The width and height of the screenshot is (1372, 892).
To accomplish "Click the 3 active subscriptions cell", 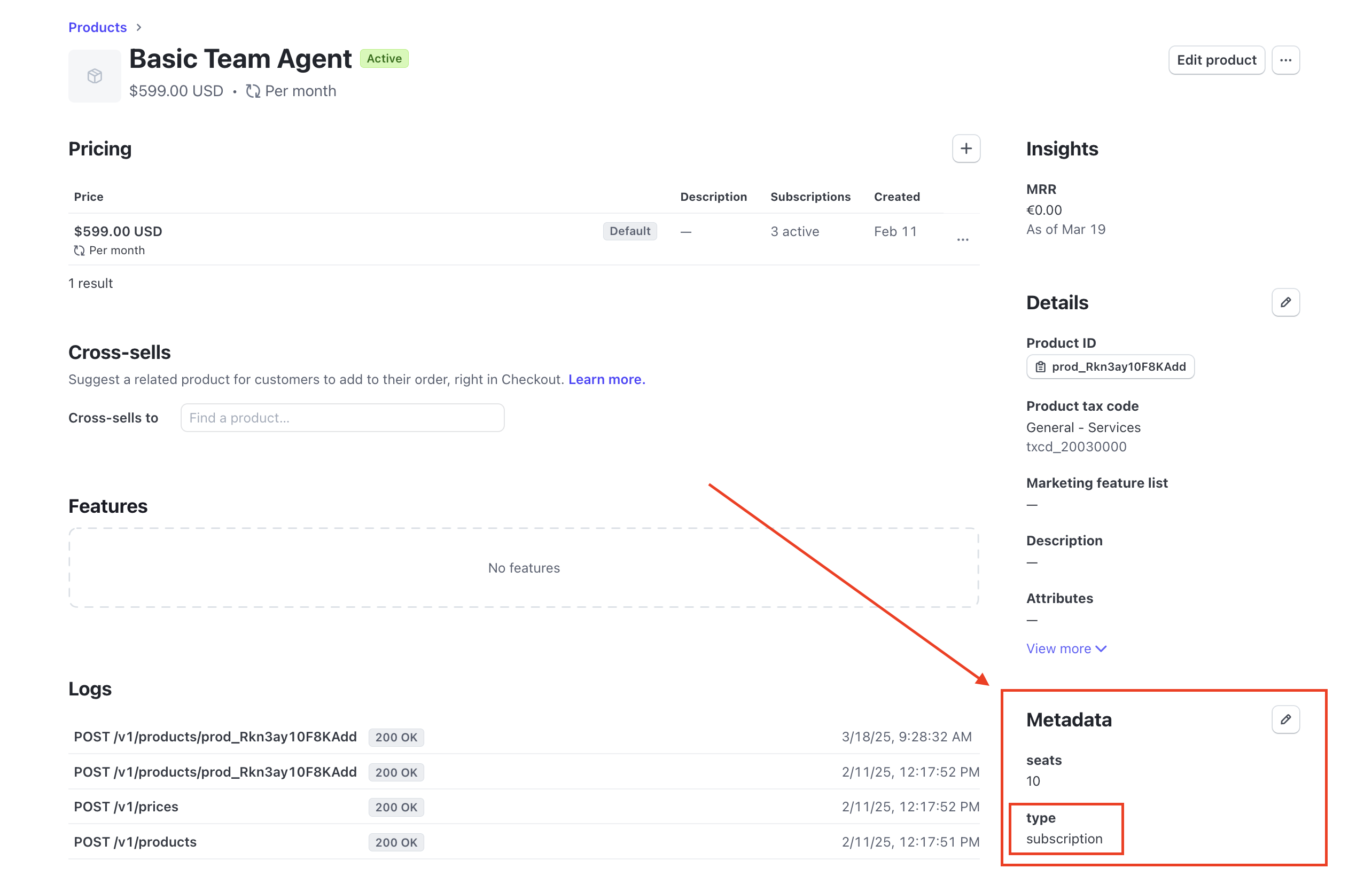I will pyautogui.click(x=794, y=232).
